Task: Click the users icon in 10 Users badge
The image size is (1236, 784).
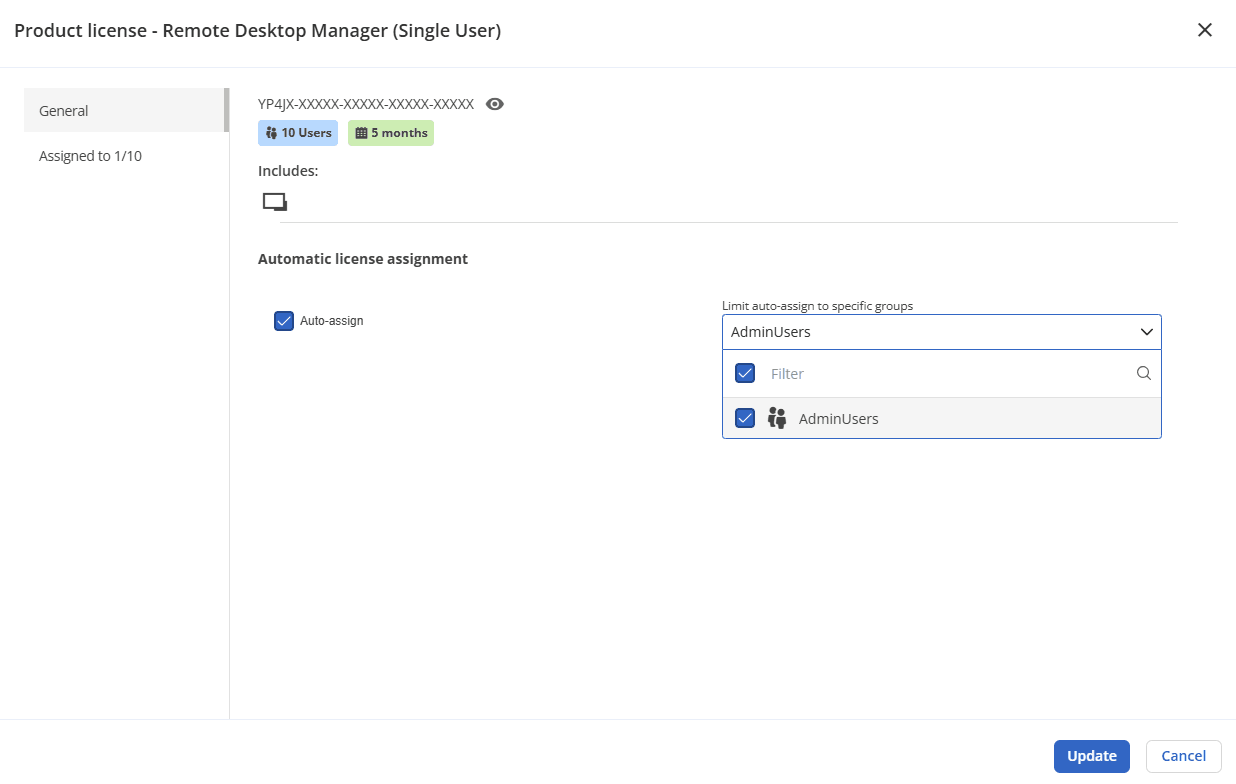Action: (x=271, y=133)
